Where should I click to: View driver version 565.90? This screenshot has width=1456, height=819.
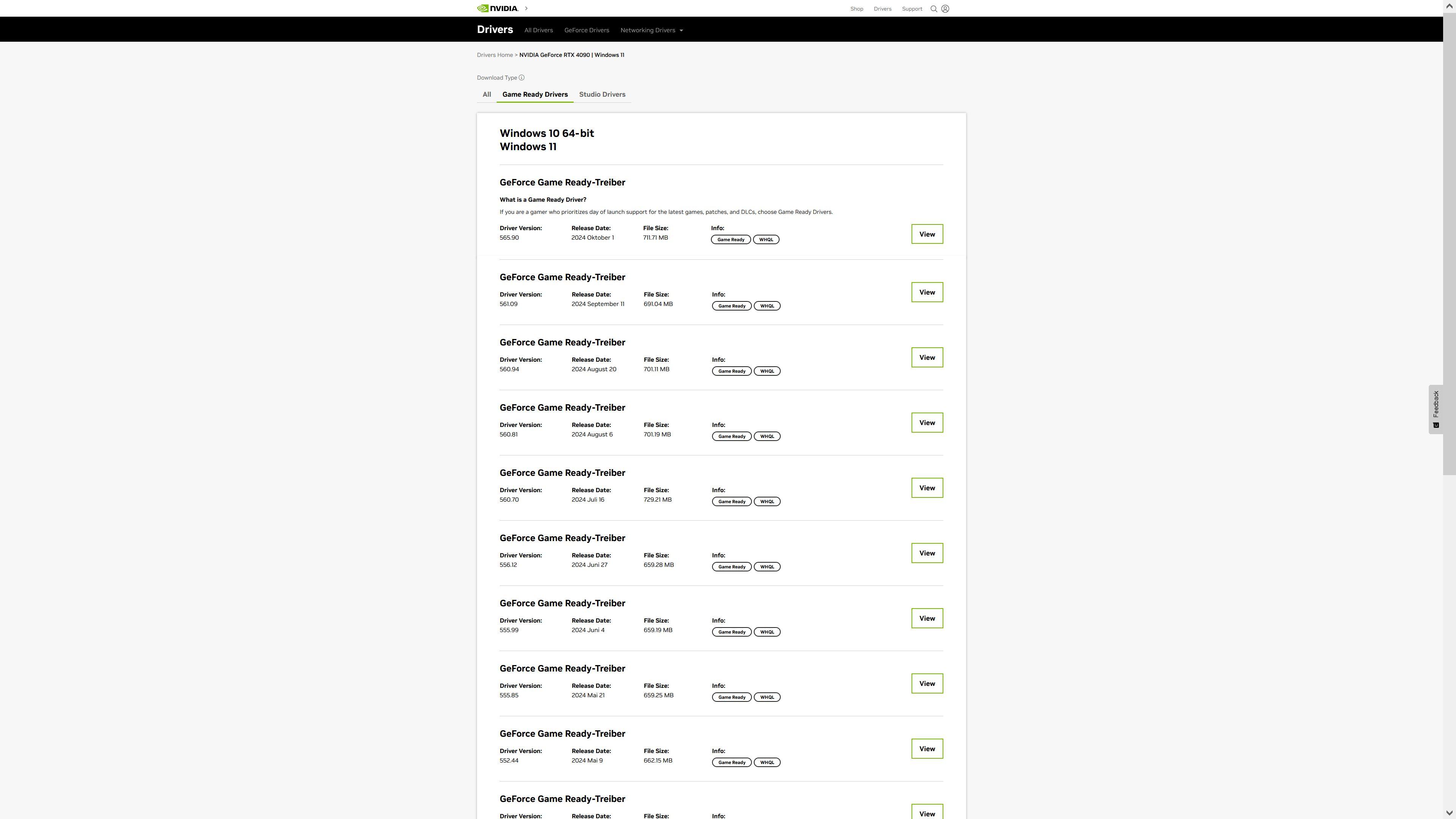pos(926,234)
